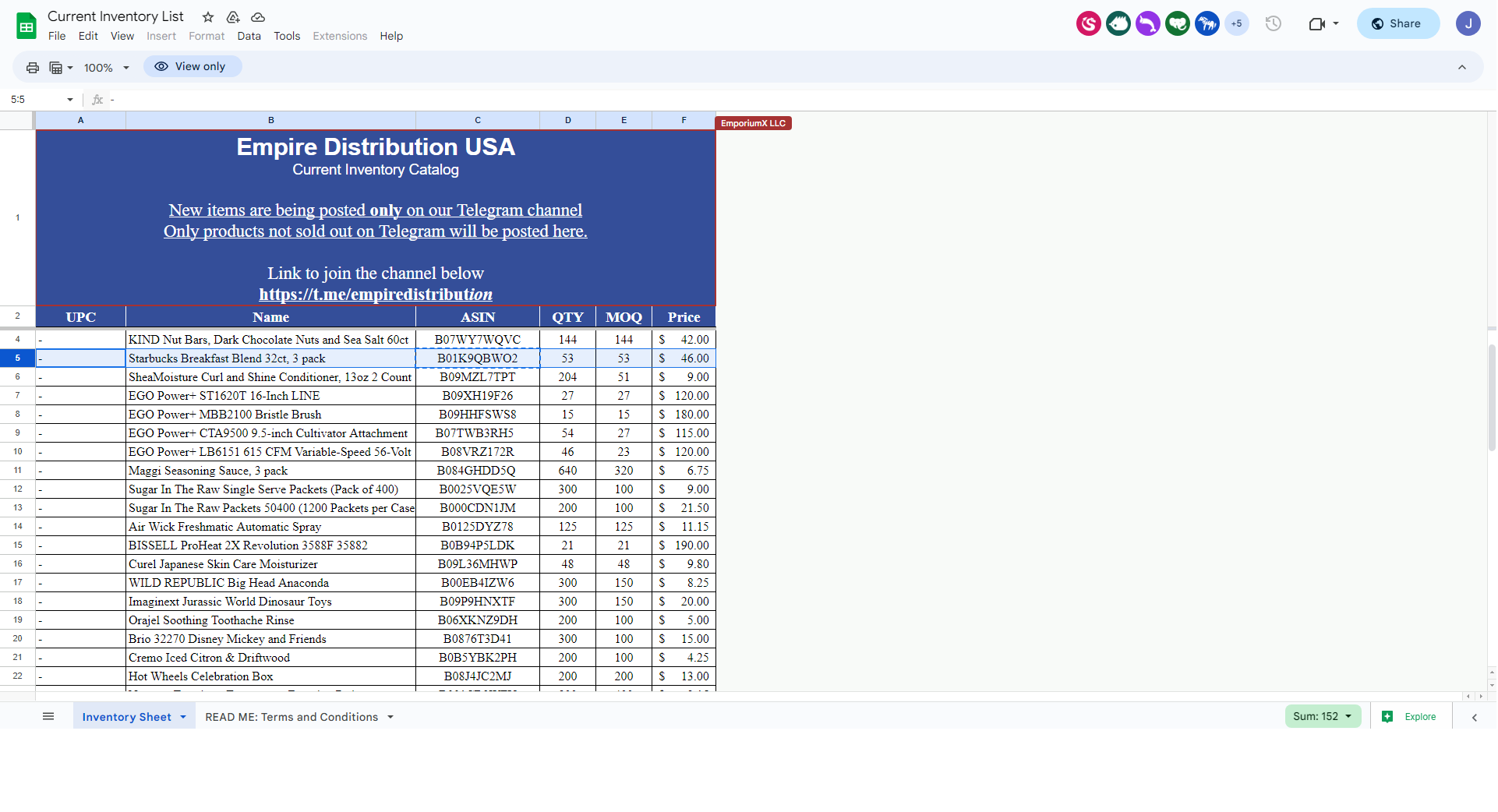Select column B header
The height and width of the screenshot is (812, 1498).
[270, 120]
